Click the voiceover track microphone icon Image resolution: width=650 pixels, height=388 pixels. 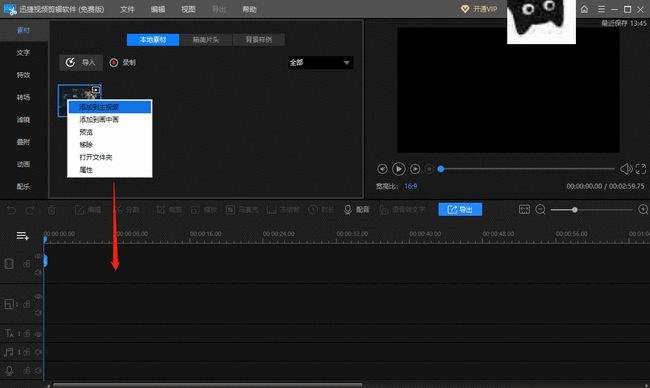pos(9,371)
